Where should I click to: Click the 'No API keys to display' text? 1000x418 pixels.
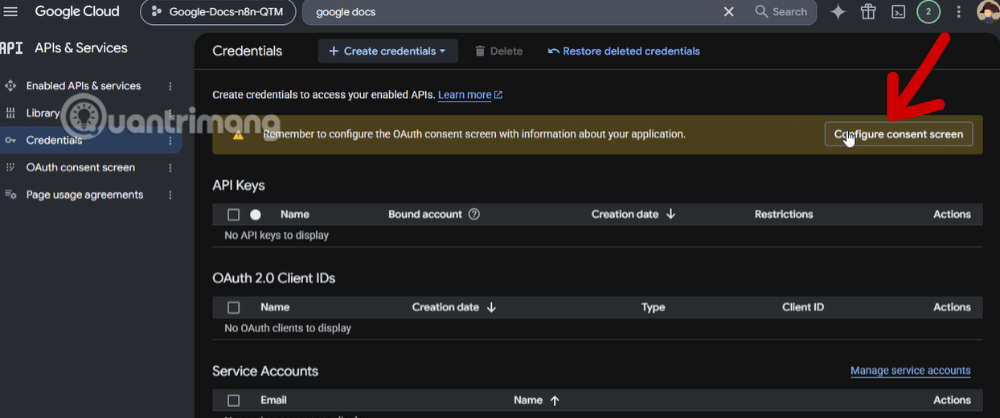pyautogui.click(x=277, y=235)
